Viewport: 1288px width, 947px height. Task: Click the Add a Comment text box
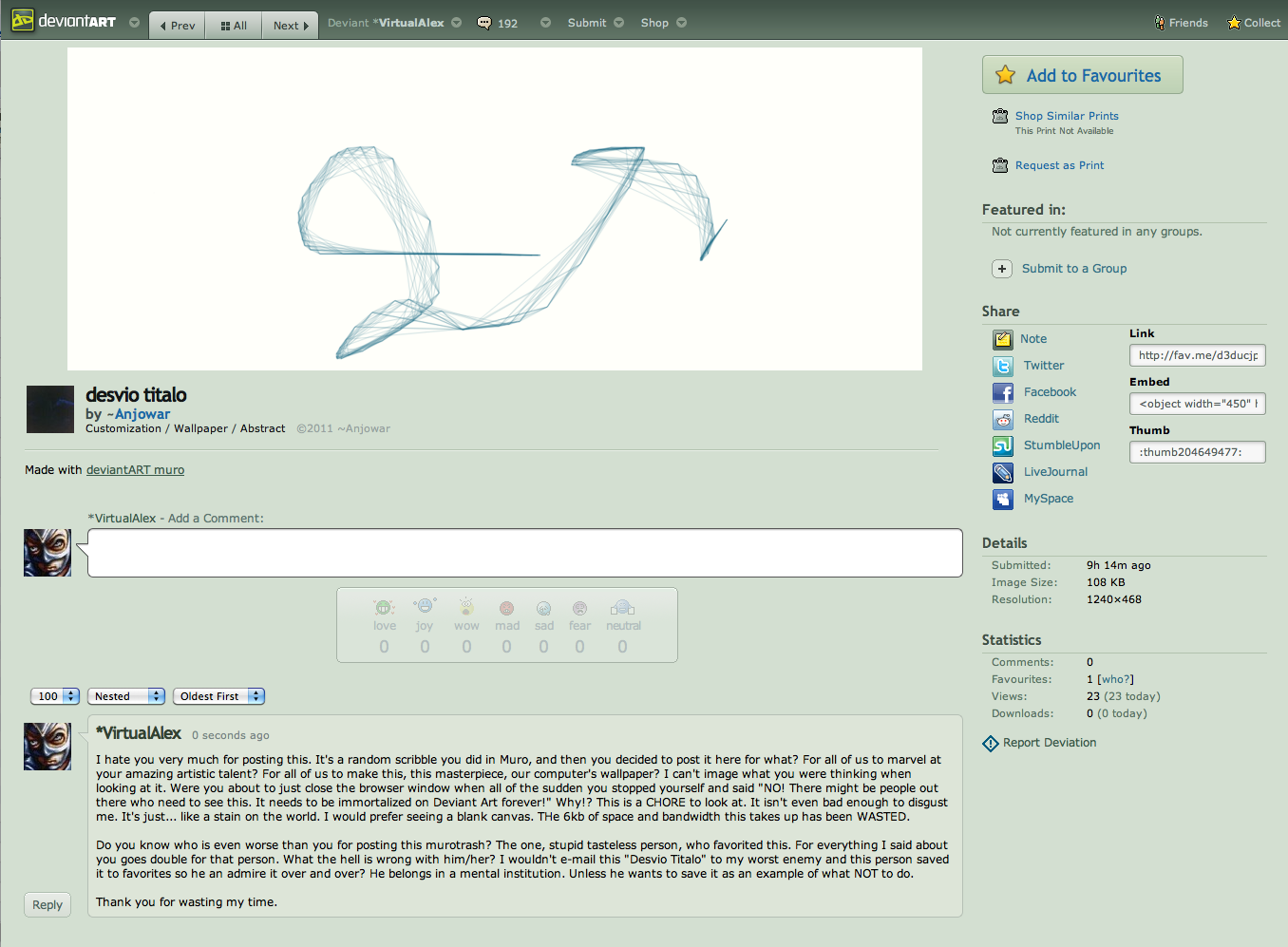click(x=524, y=553)
